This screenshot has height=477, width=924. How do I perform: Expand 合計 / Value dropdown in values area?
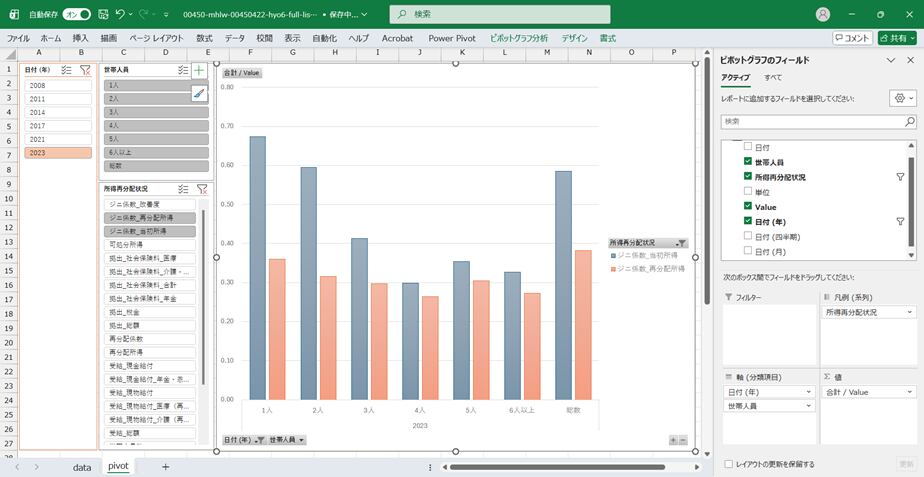pyautogui.click(x=909, y=392)
